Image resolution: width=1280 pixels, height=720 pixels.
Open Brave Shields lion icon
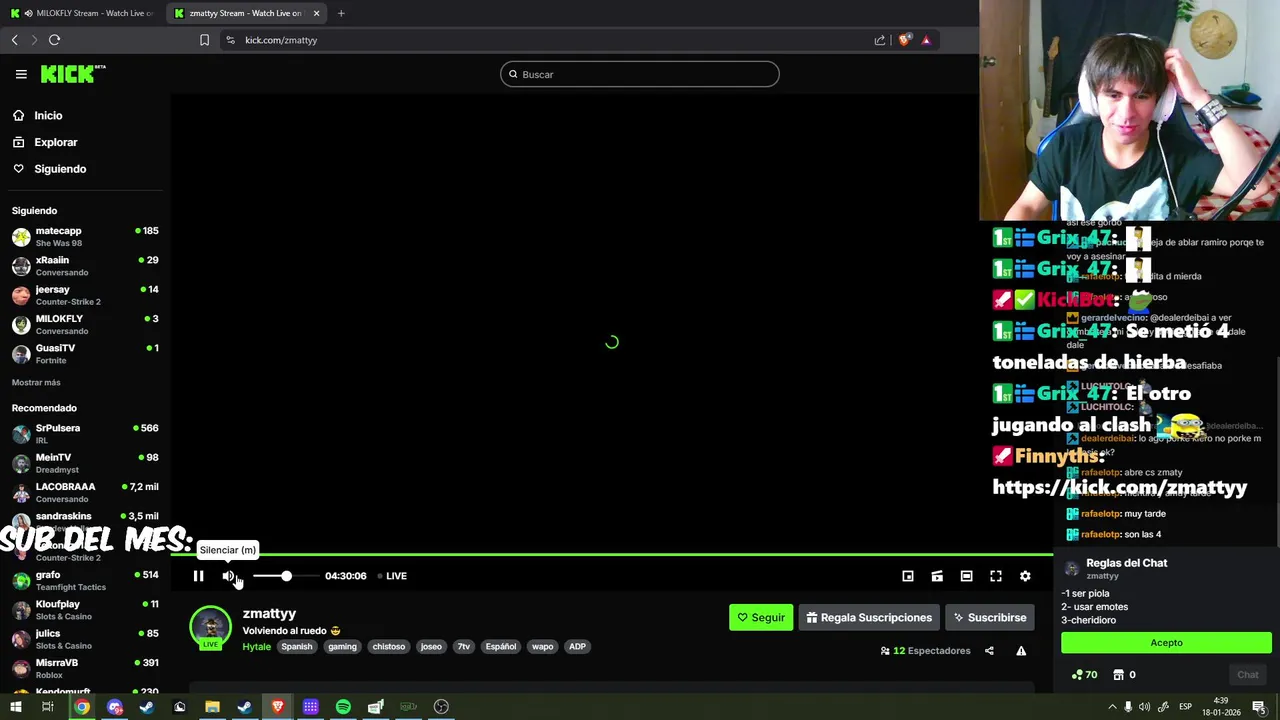coord(905,40)
